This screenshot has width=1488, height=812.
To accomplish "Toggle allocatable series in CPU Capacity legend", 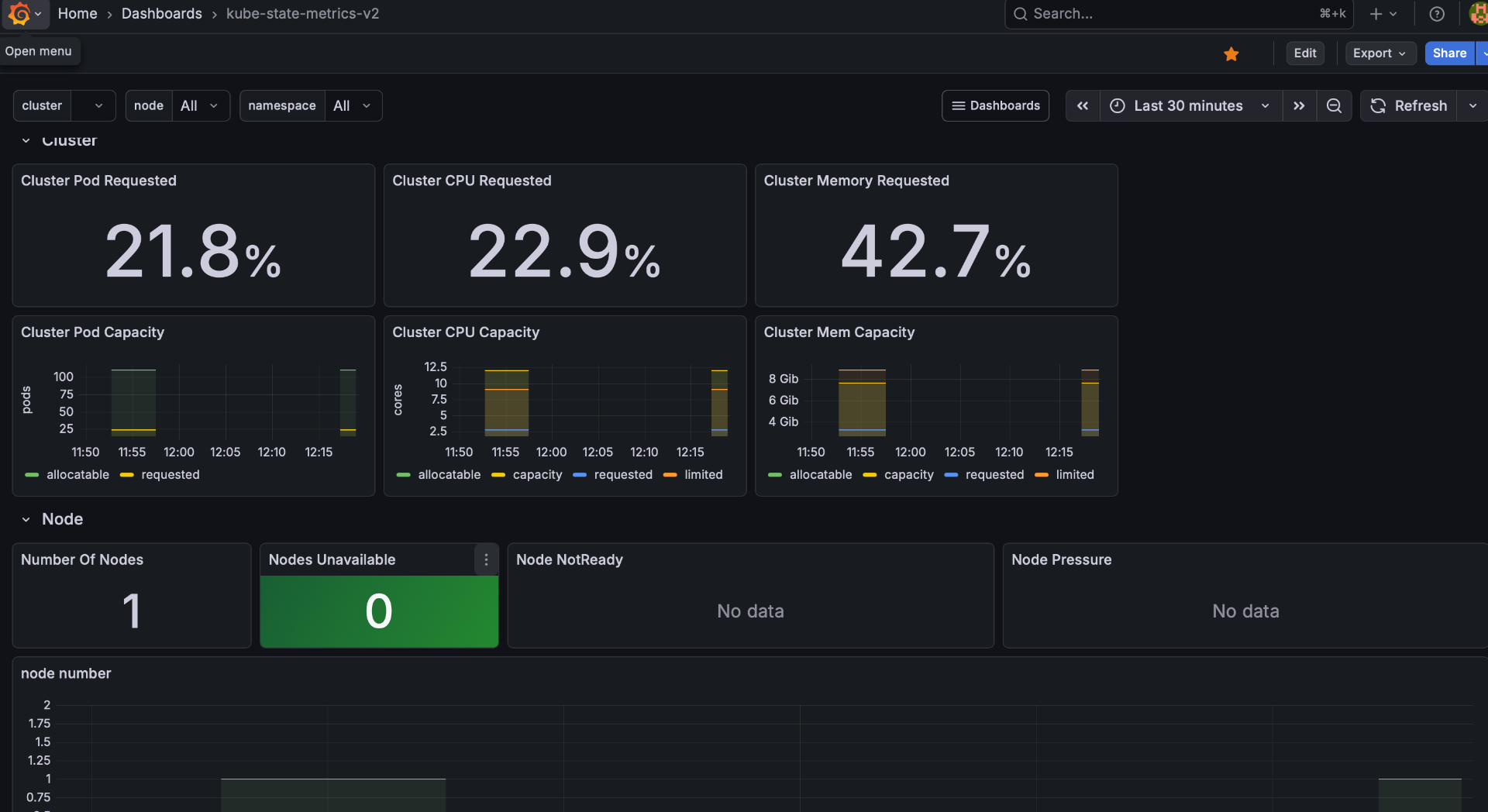I will pyautogui.click(x=449, y=474).
